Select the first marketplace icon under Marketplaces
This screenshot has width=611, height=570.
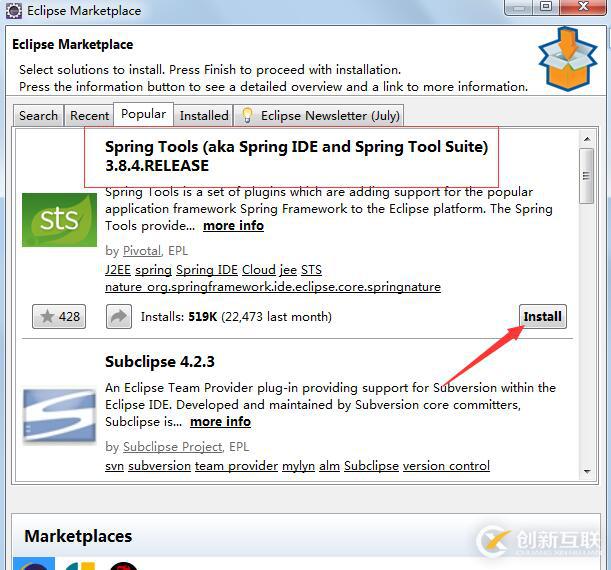click(34, 563)
